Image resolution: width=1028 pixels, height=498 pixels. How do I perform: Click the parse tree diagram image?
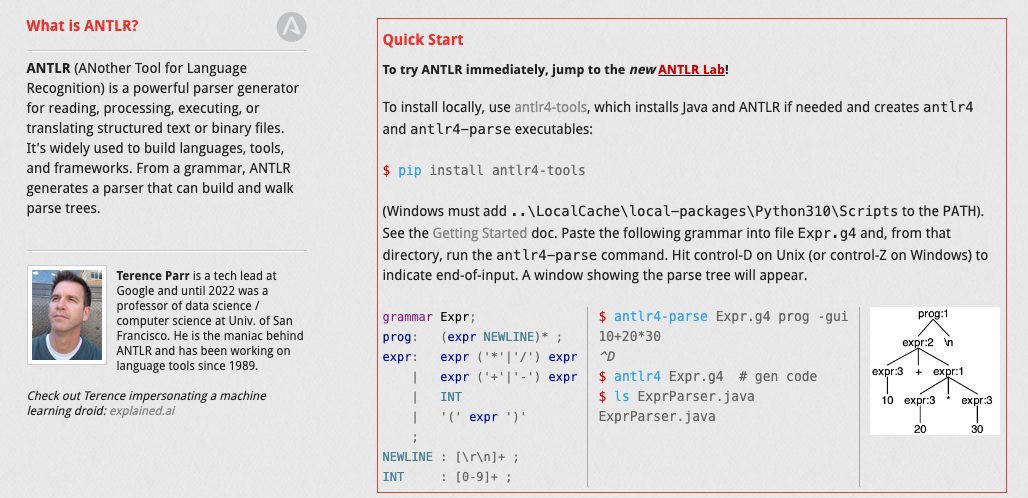click(934, 370)
